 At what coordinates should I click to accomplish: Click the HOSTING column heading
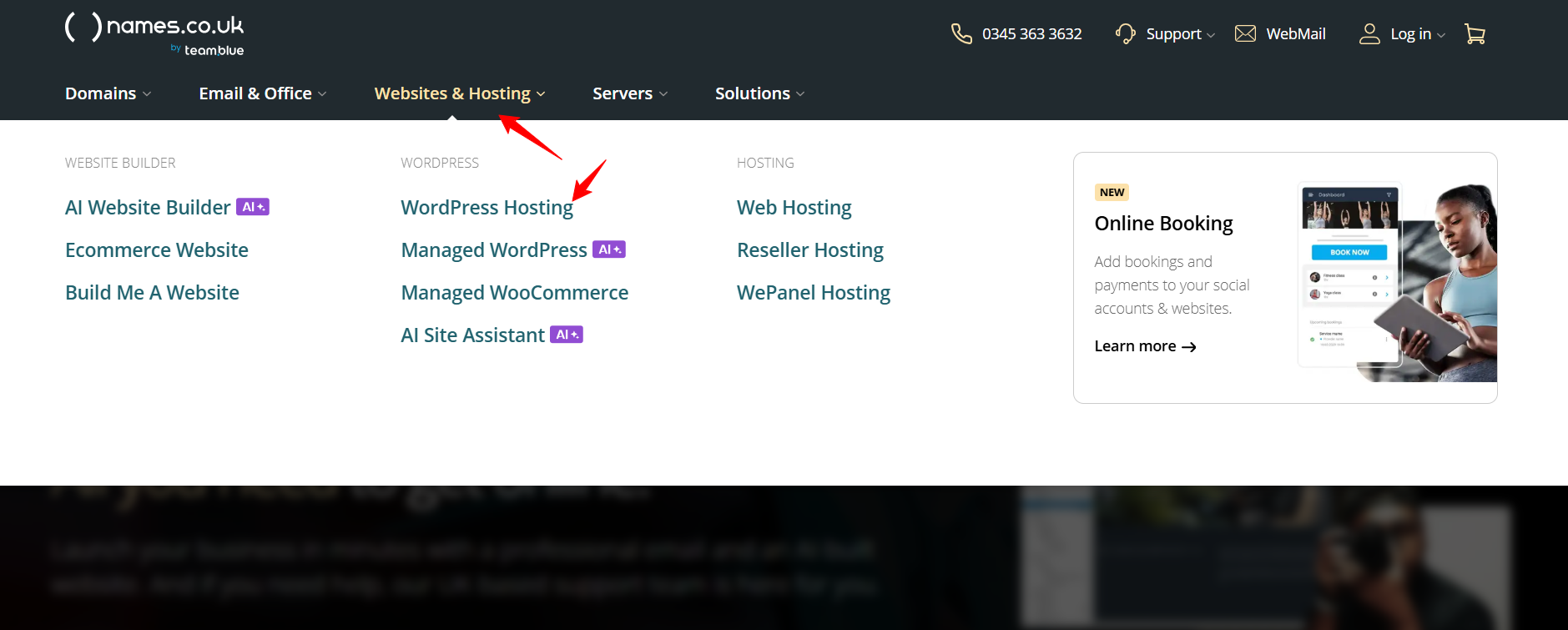(x=765, y=163)
